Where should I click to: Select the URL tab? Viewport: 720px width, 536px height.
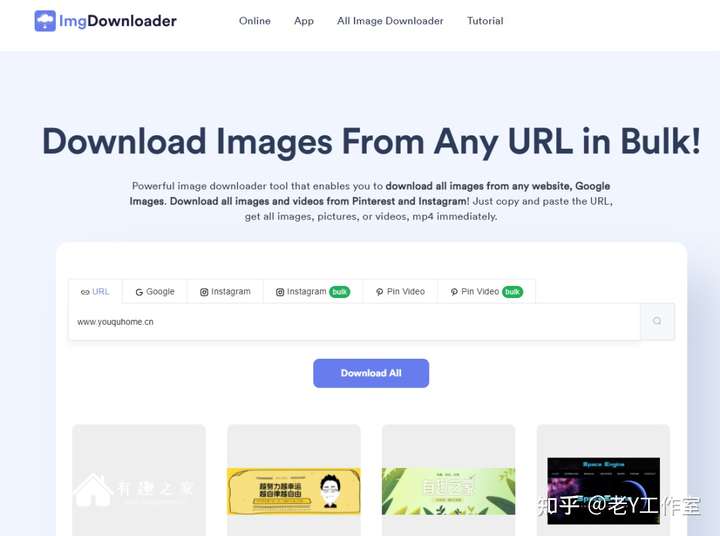click(x=95, y=292)
